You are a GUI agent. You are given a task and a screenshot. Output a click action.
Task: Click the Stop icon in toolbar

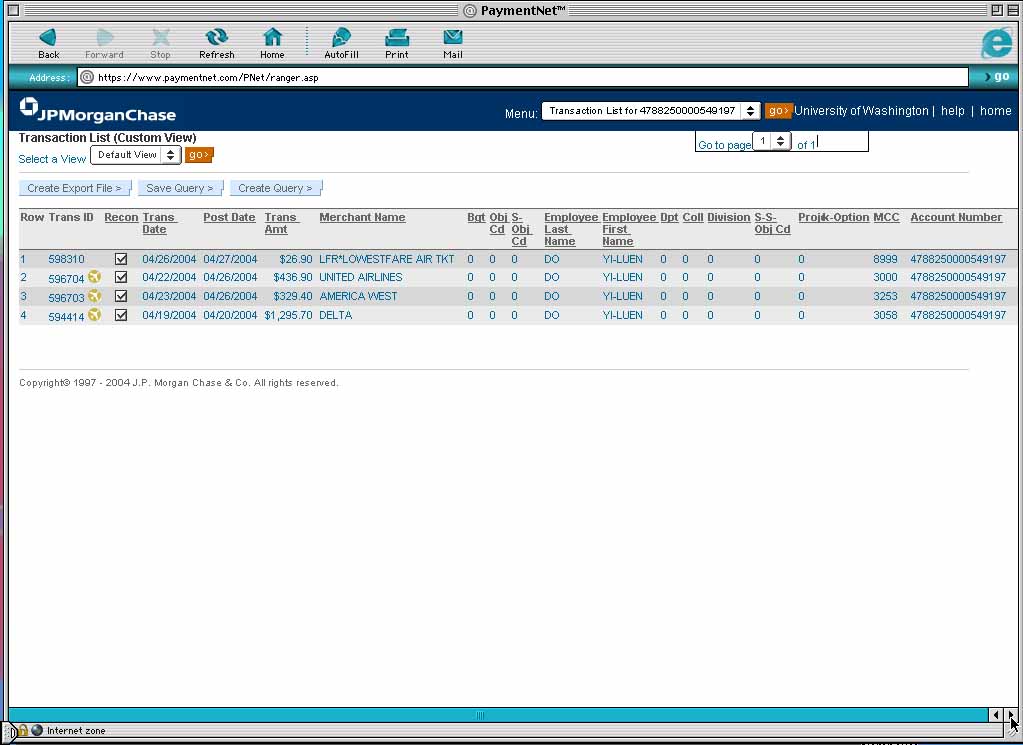tap(160, 38)
